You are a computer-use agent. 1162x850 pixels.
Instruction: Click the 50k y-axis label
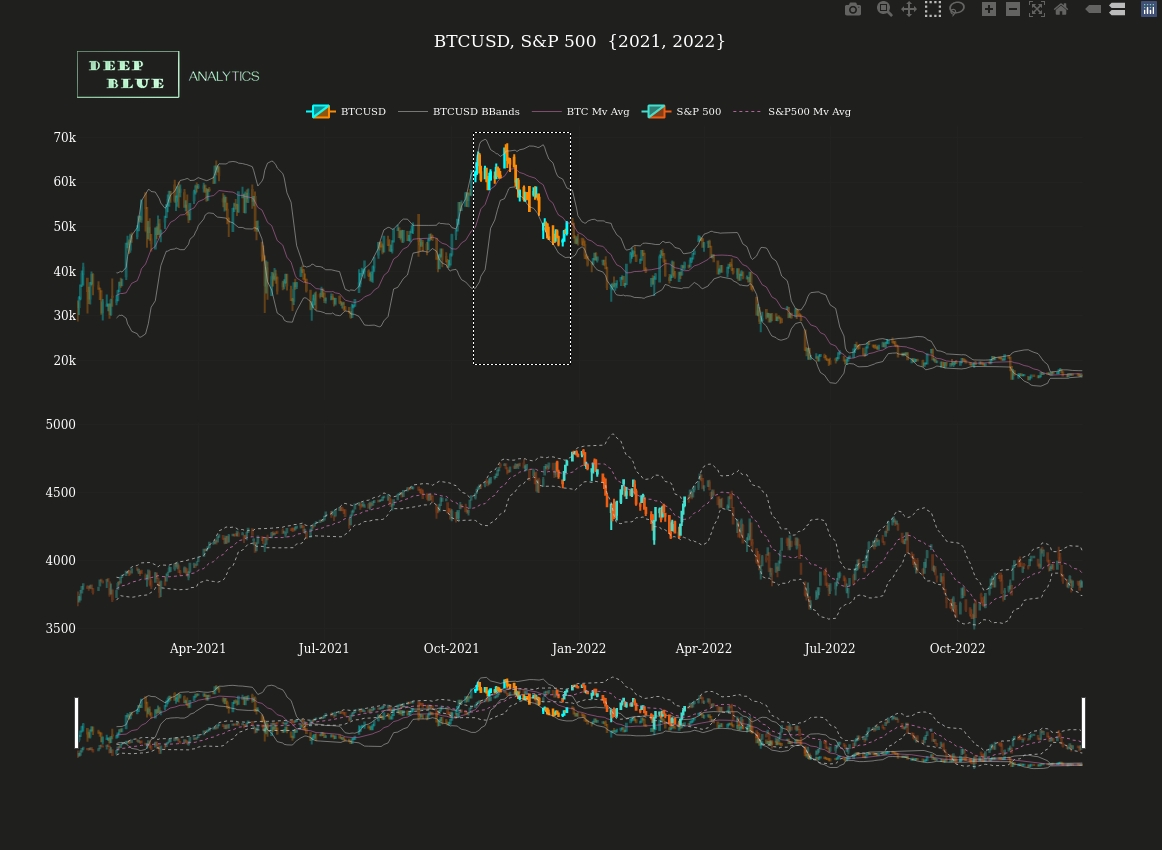[64, 227]
